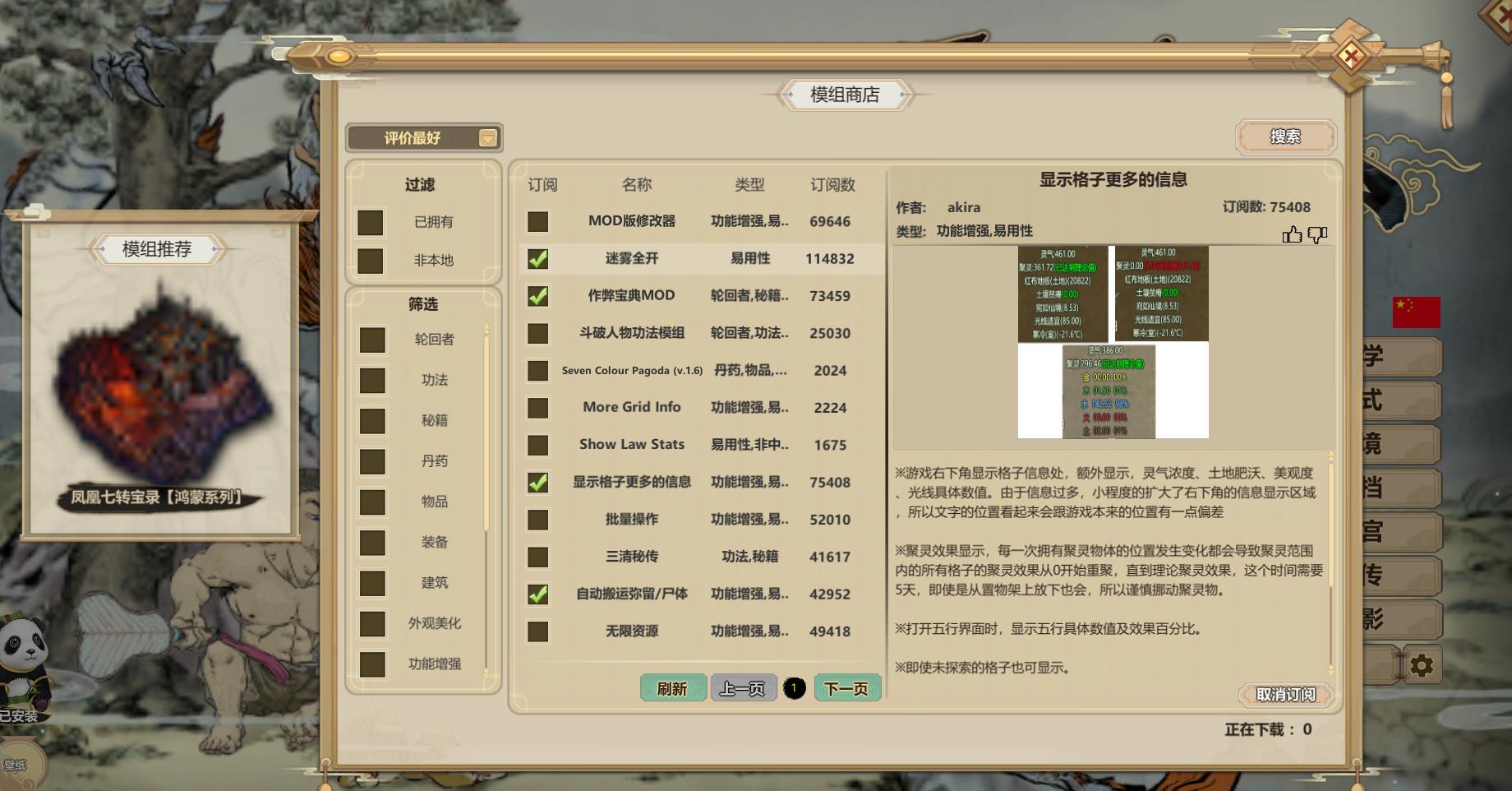Check the 斗破人物功法模组 subscription box

point(537,333)
